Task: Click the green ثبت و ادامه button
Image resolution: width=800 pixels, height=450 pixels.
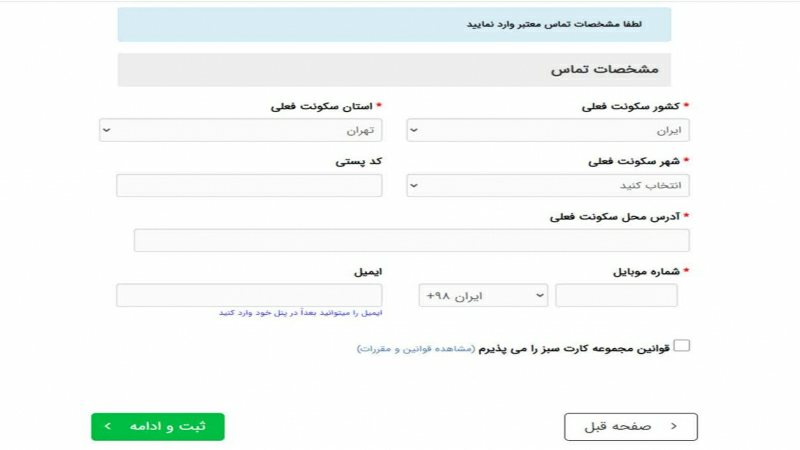Action: pyautogui.click(x=158, y=427)
